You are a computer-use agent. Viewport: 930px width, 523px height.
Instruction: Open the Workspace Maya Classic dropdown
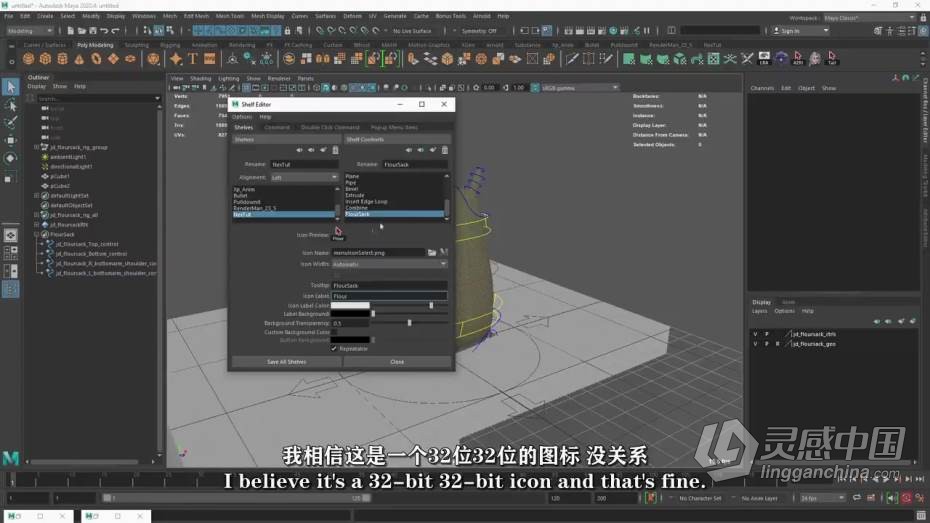pyautogui.click(x=869, y=18)
